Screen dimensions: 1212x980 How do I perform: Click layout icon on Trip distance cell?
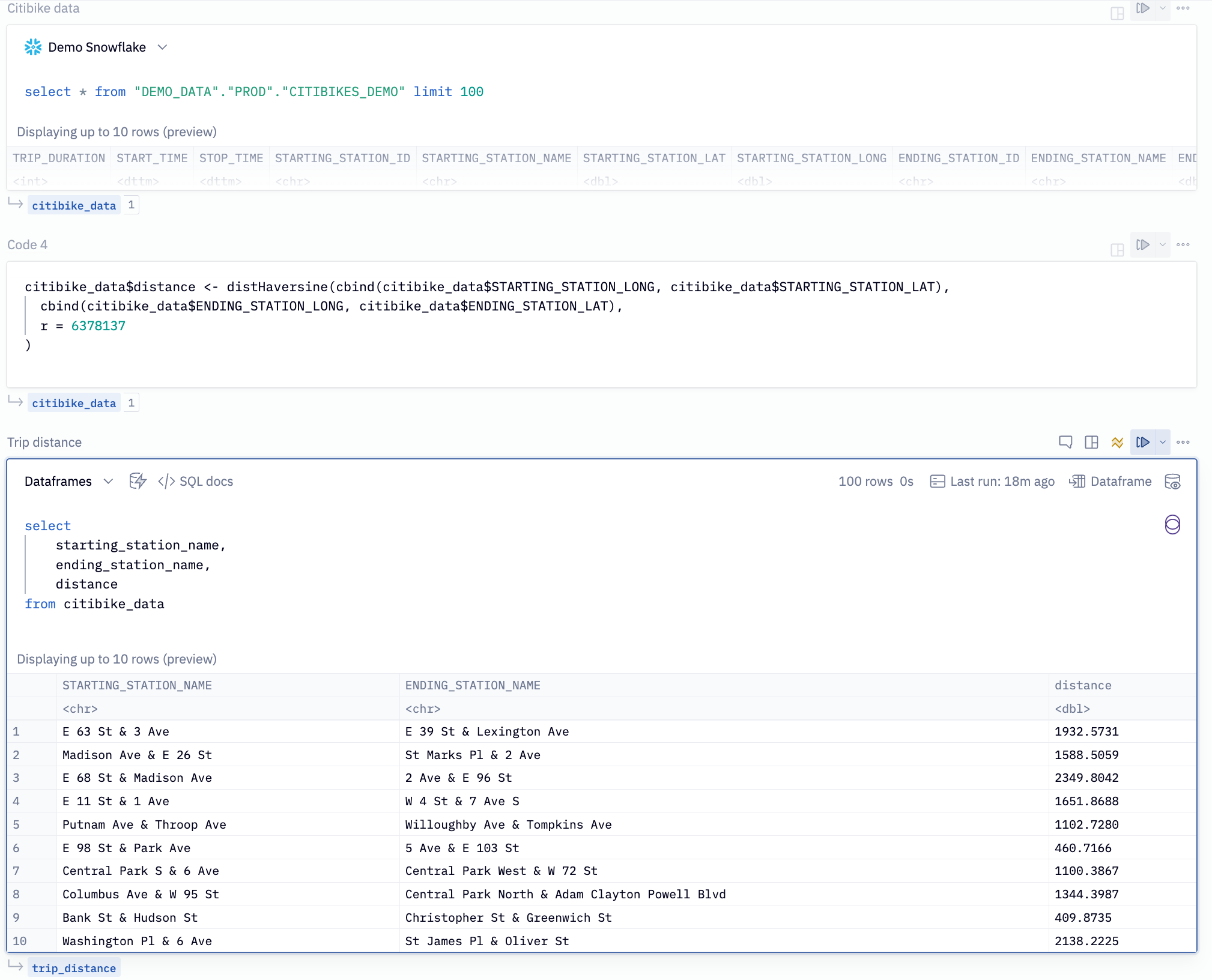pos(1091,443)
